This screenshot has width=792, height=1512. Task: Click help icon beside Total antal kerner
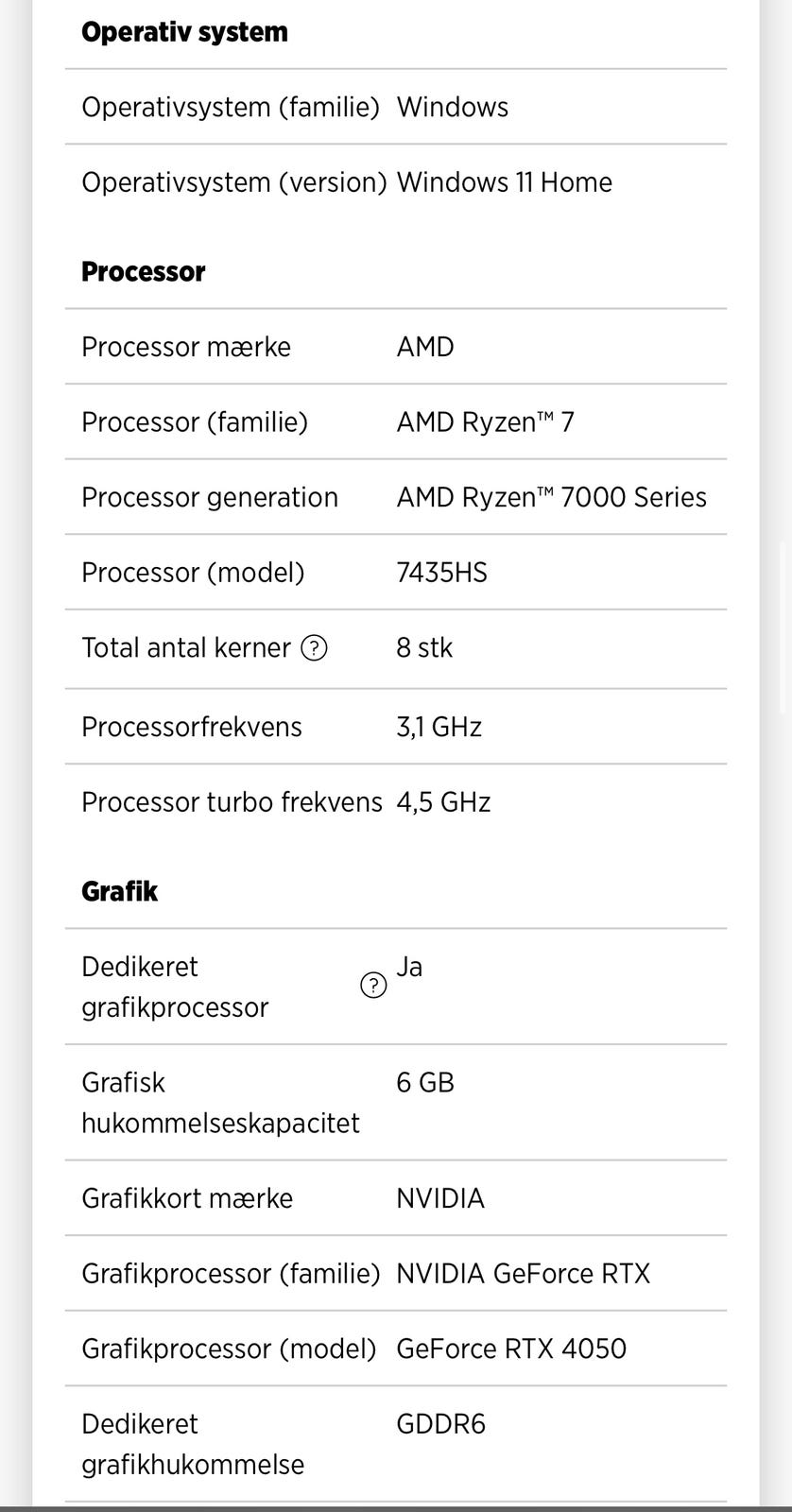point(314,648)
